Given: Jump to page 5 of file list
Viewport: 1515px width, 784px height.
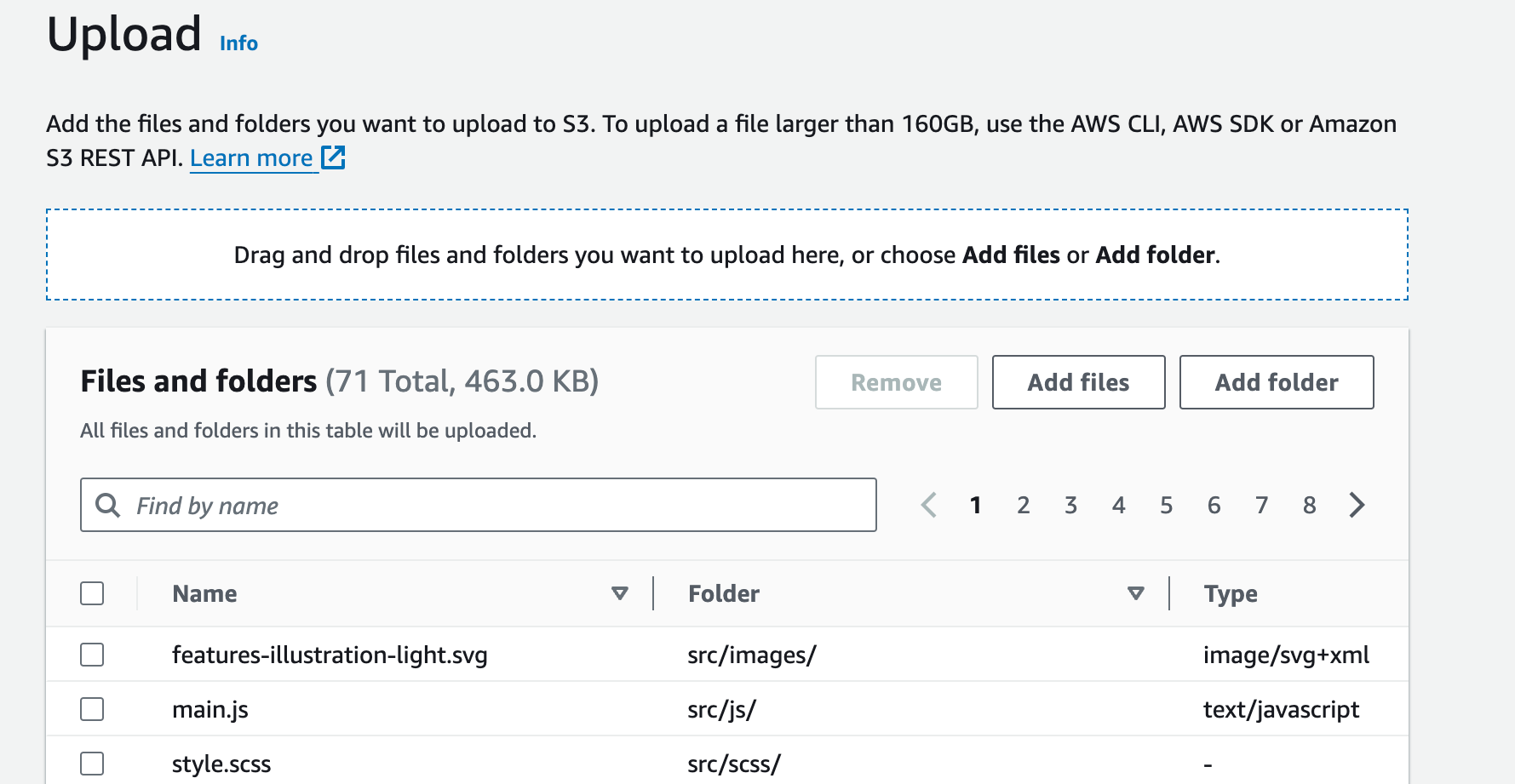Looking at the screenshot, I should [x=1167, y=506].
